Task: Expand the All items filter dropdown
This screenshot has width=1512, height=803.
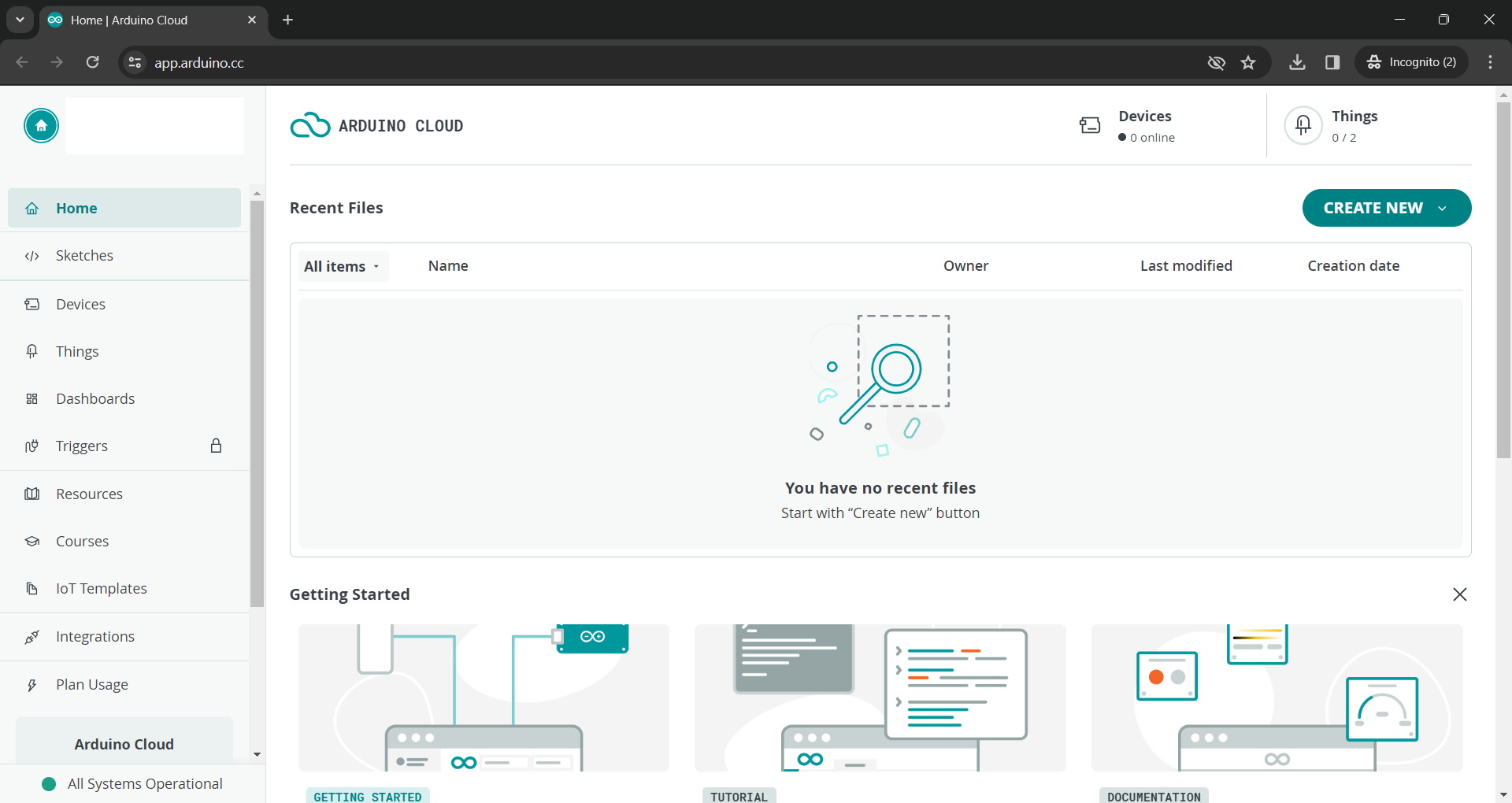Action: (x=343, y=266)
